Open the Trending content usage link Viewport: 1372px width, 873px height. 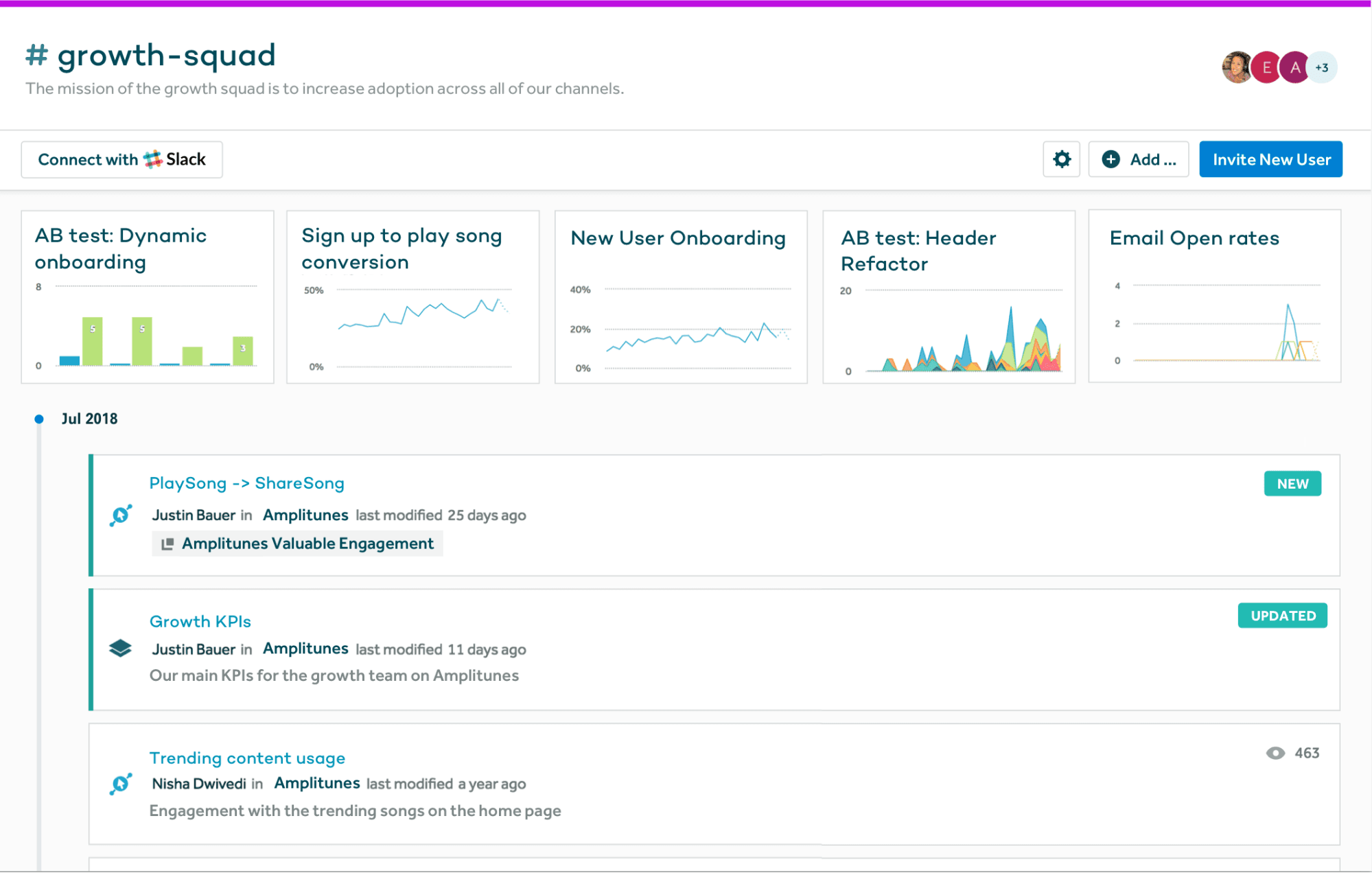click(x=247, y=758)
